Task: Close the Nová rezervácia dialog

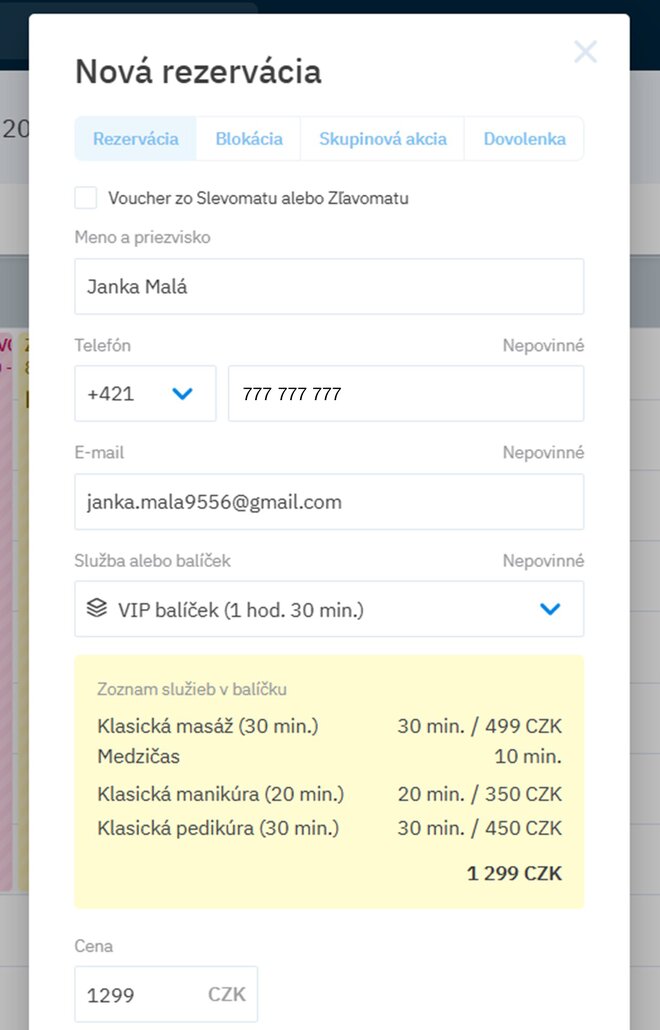Action: (x=585, y=52)
